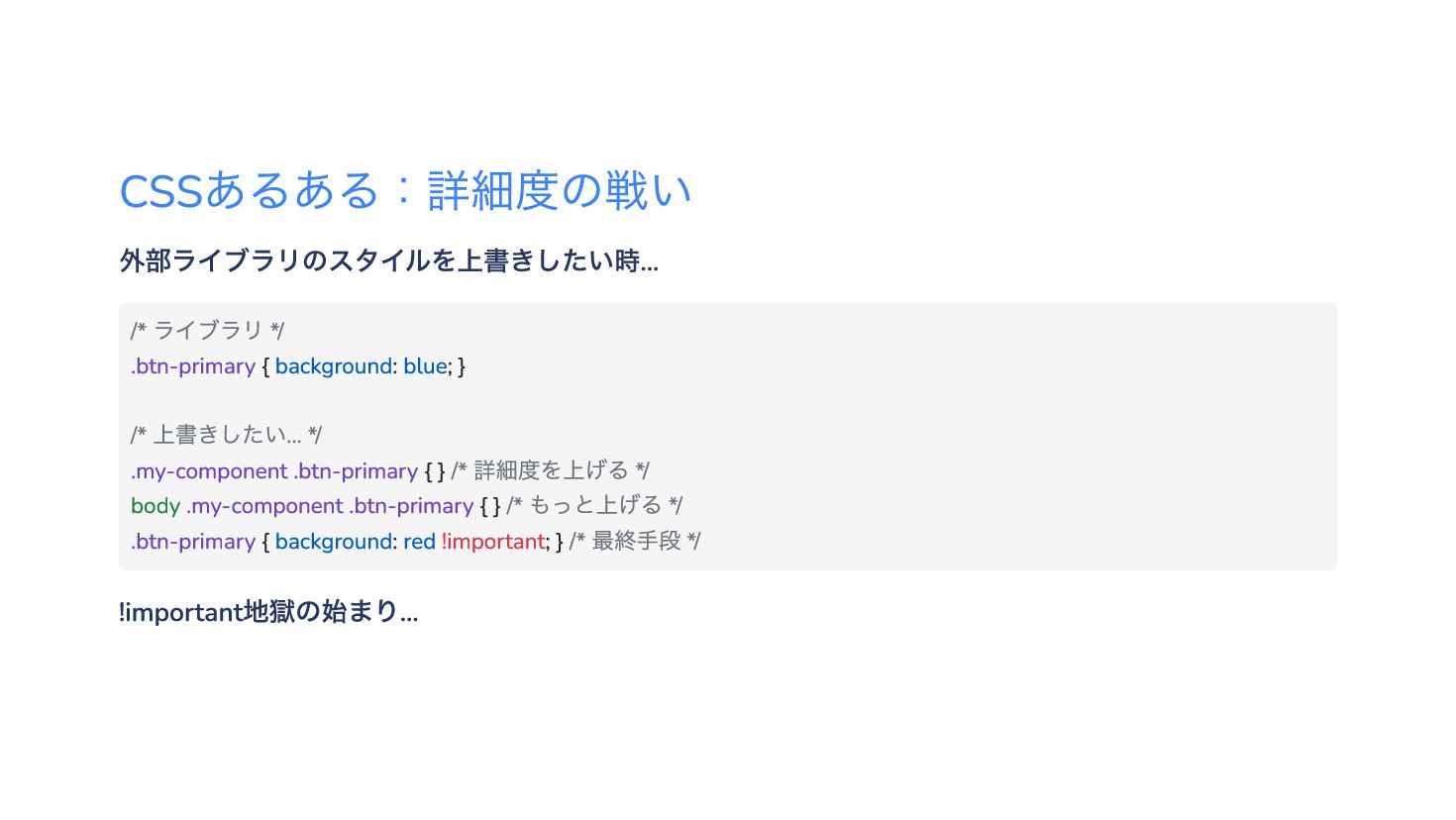Click the comment /* 上書きしたい... */
This screenshot has height=820, width=1456.
tap(226, 435)
